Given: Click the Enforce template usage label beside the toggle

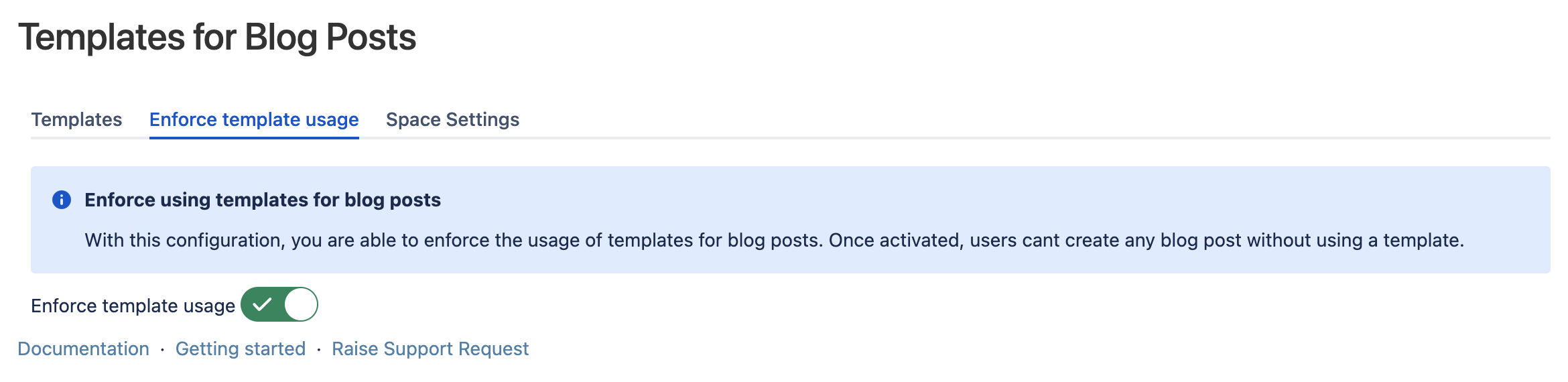Looking at the screenshot, I should pyautogui.click(x=133, y=306).
